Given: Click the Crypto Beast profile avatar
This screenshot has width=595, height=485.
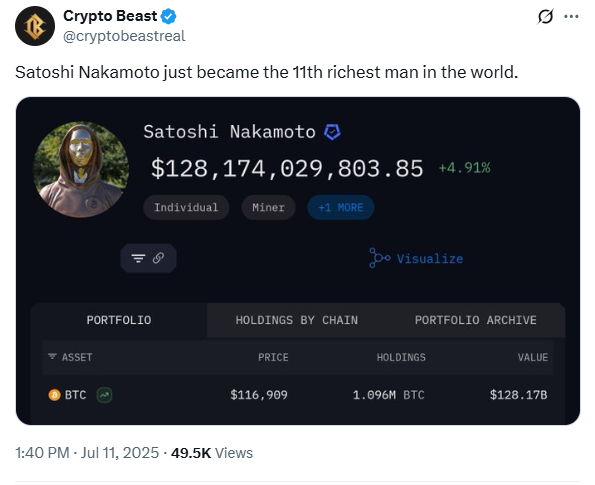Looking at the screenshot, I should coord(35,26).
